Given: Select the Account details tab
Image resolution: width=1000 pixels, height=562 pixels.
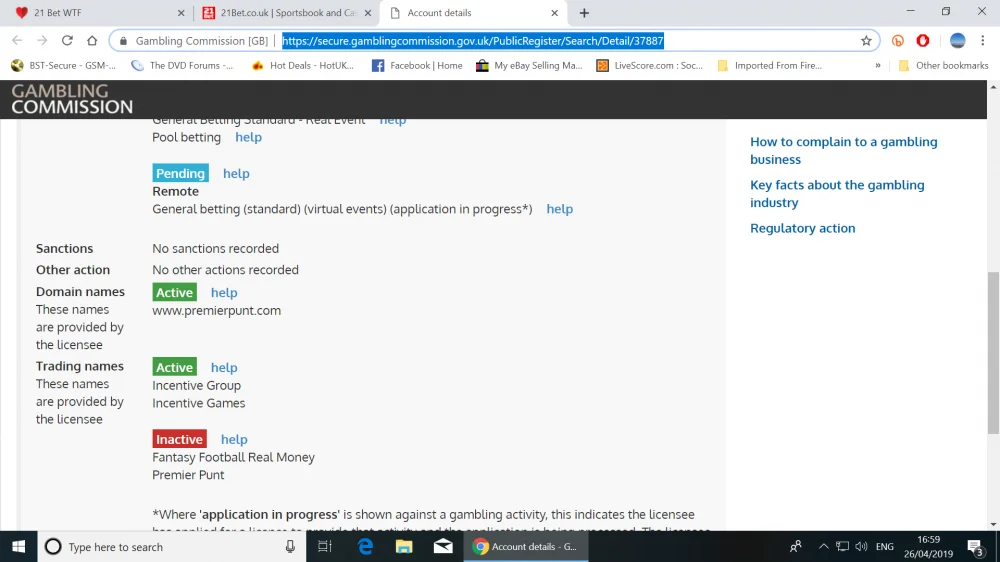Looking at the screenshot, I should point(472,13).
